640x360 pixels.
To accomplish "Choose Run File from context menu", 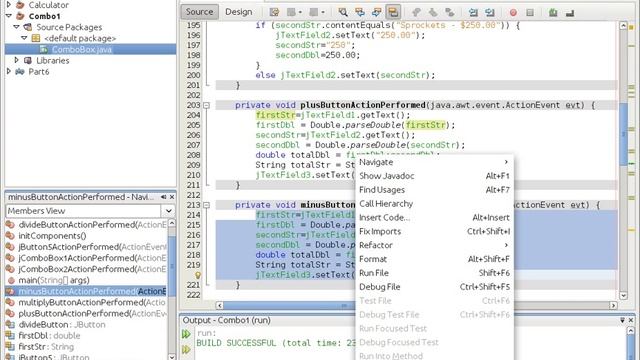I will point(434,273).
